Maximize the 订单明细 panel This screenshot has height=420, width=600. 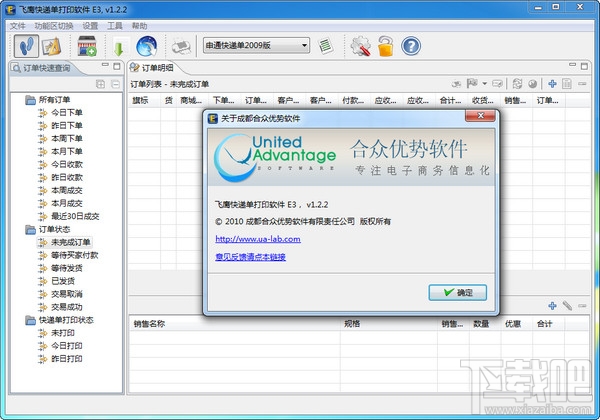[x=584, y=66]
